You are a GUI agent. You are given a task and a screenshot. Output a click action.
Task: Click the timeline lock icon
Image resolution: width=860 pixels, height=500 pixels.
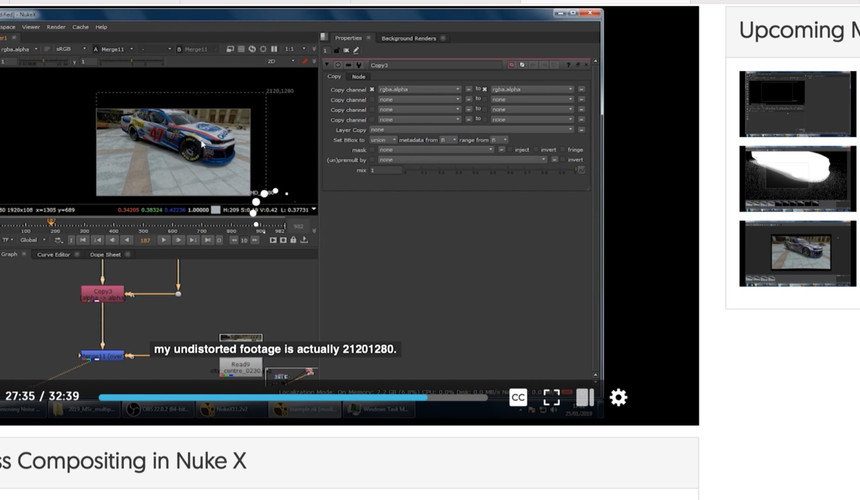pos(293,240)
